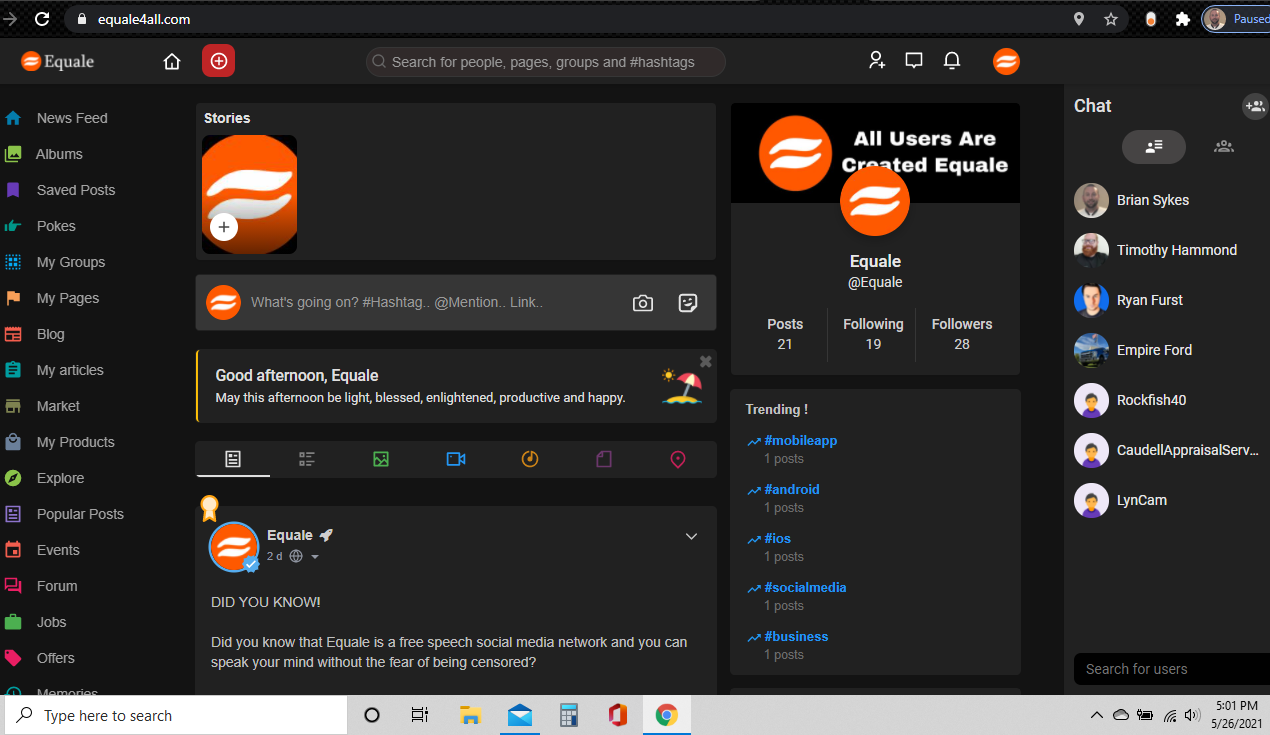Open News Feed in sidebar

[72, 118]
